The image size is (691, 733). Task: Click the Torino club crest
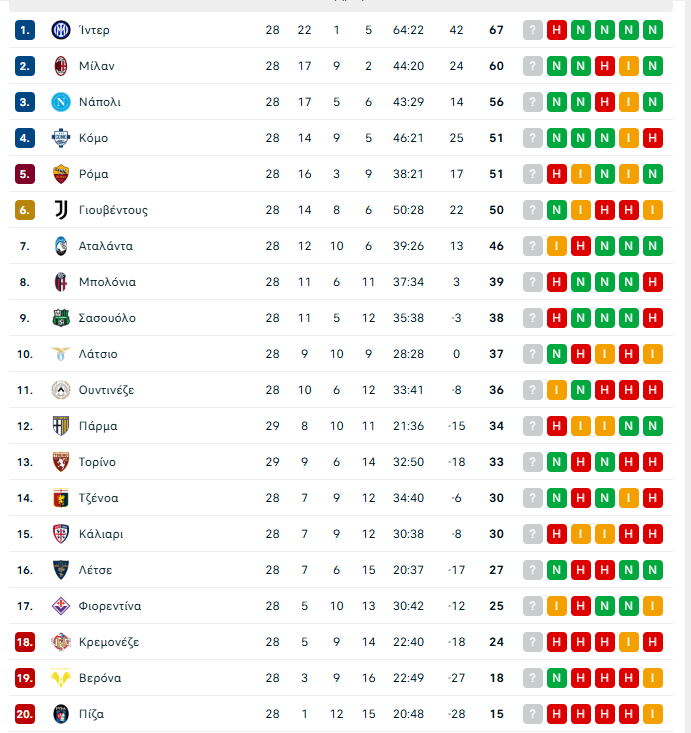tap(61, 462)
